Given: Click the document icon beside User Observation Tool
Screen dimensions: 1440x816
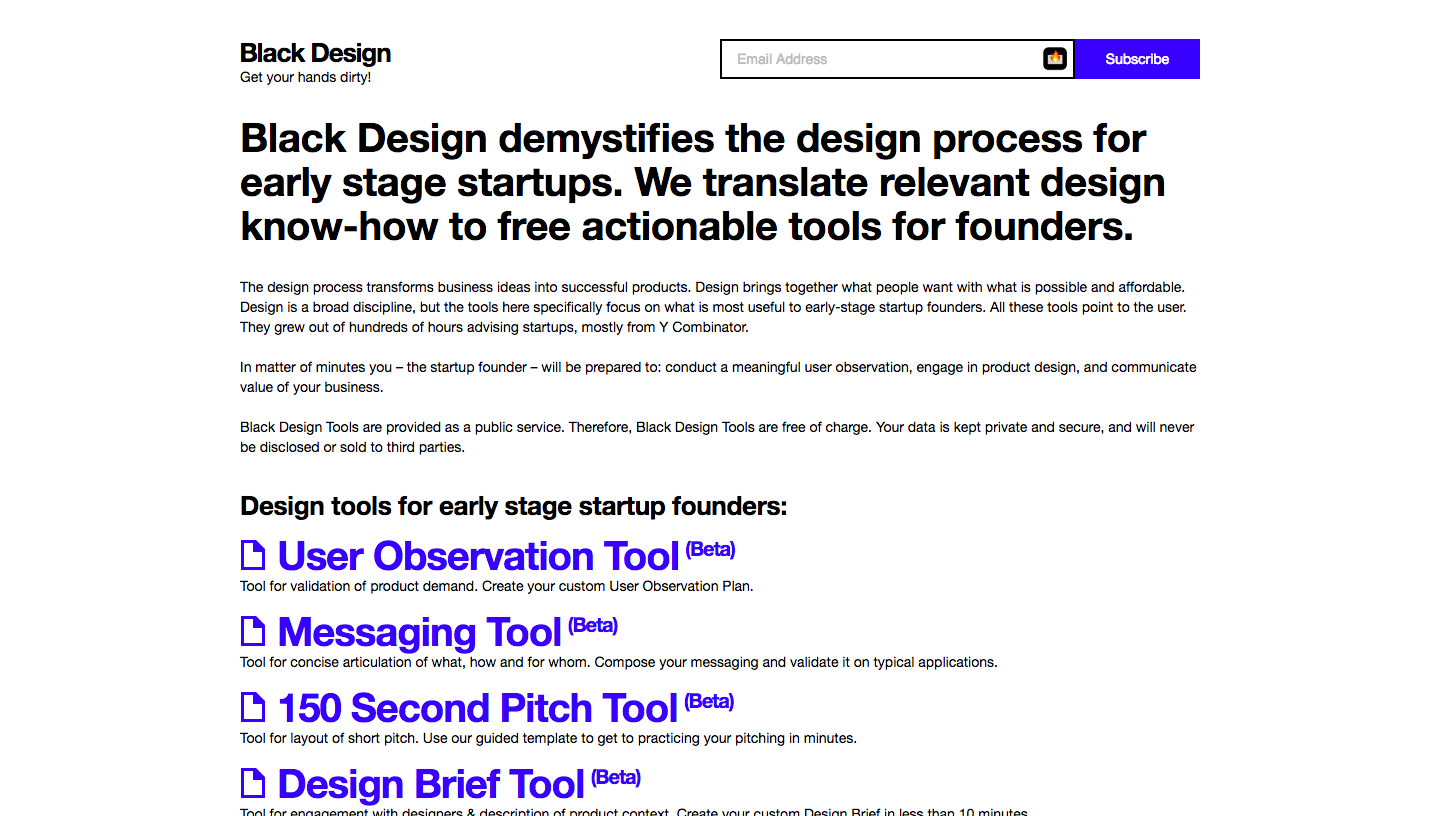Looking at the screenshot, I should [x=252, y=555].
